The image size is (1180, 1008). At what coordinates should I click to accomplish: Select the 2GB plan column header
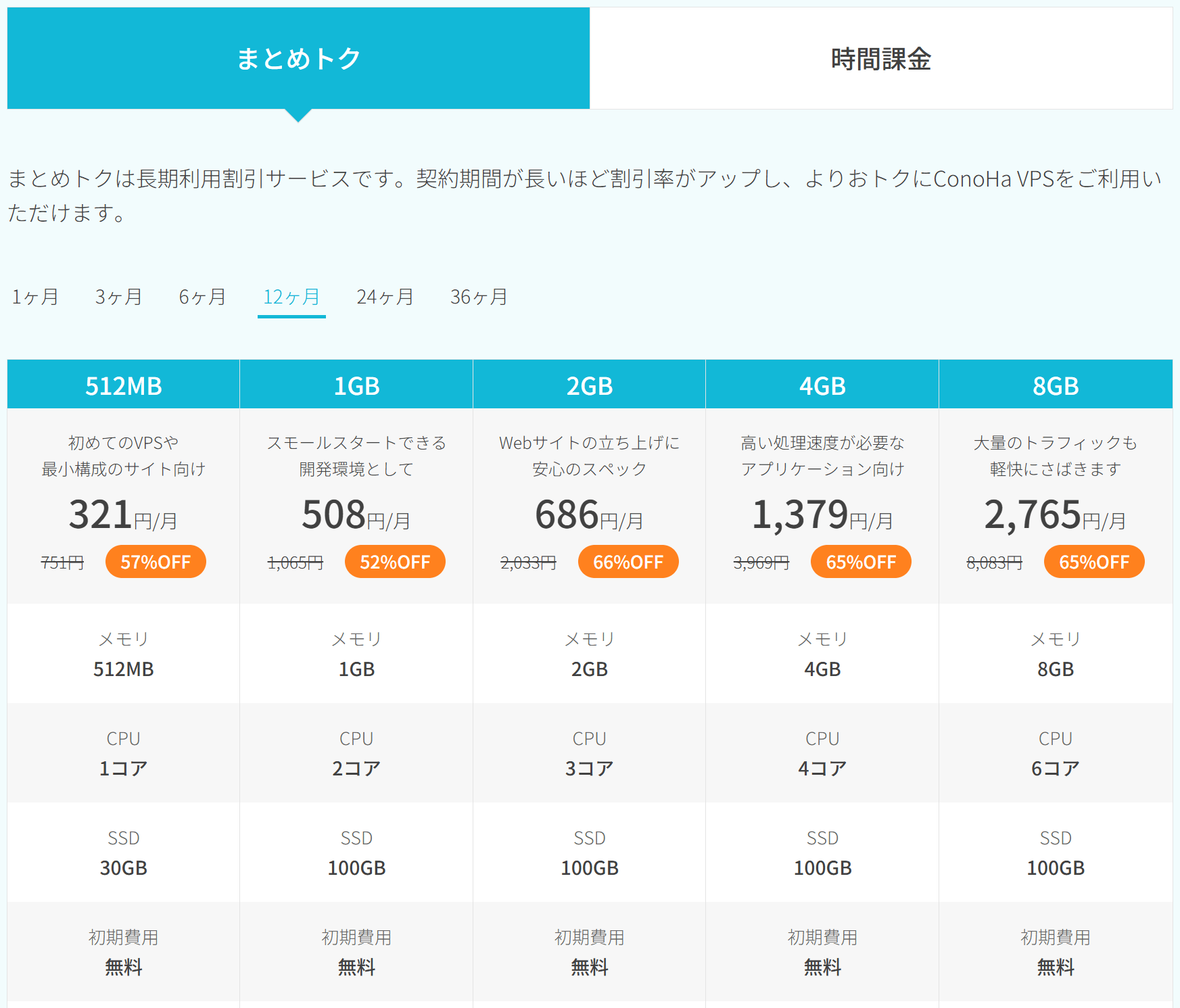589,385
